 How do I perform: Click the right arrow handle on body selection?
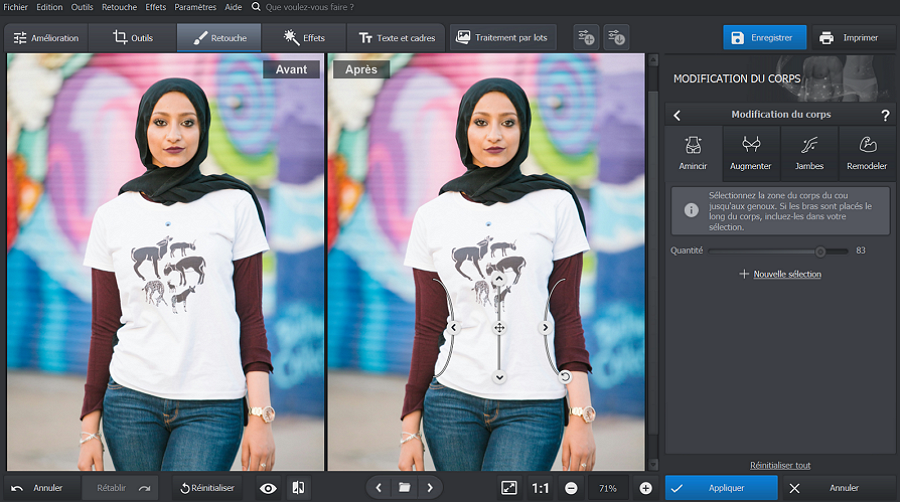[545, 328]
